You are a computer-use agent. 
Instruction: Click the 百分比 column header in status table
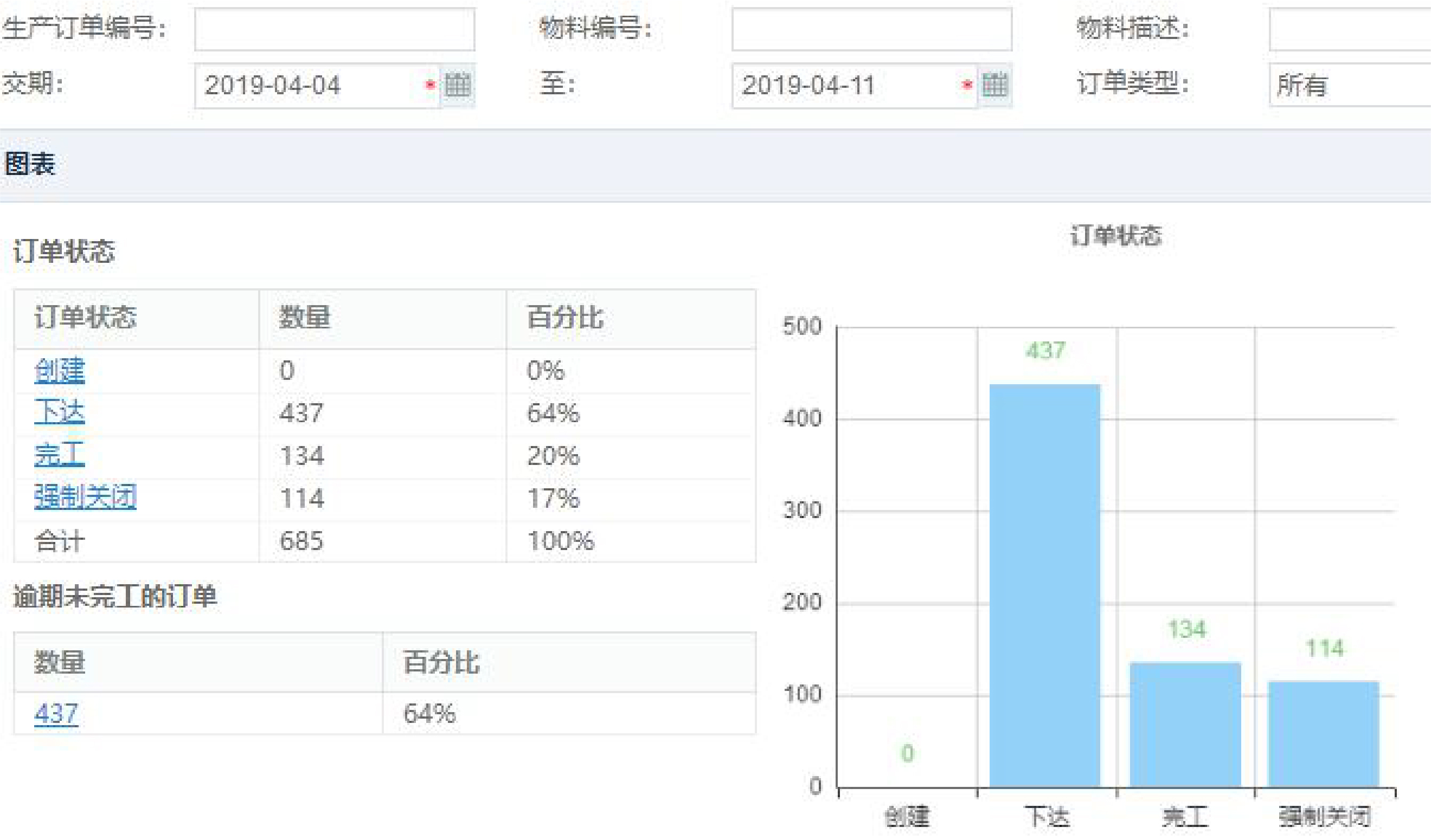point(565,317)
